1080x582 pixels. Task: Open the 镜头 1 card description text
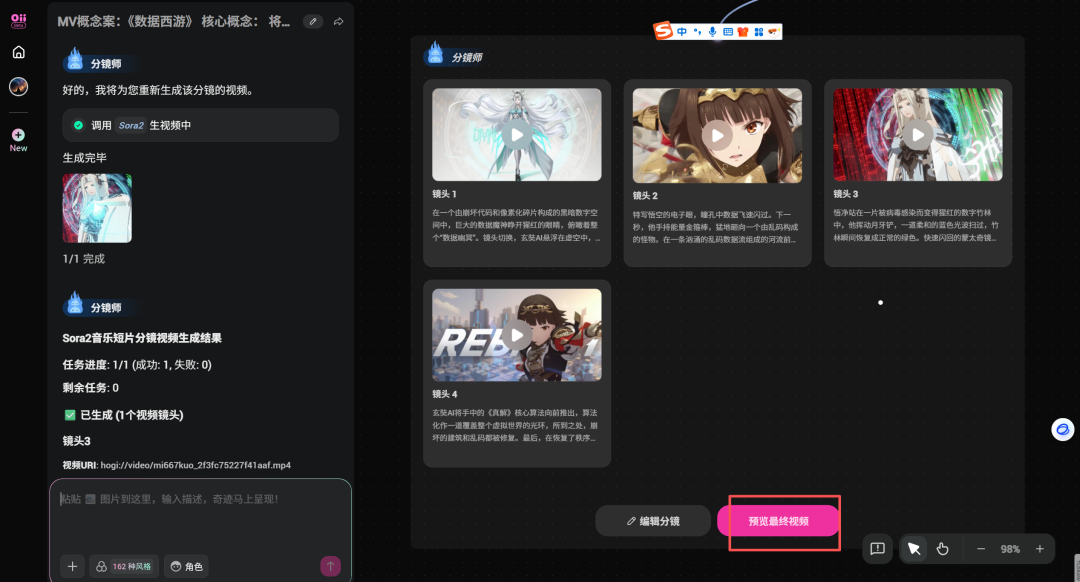point(517,225)
